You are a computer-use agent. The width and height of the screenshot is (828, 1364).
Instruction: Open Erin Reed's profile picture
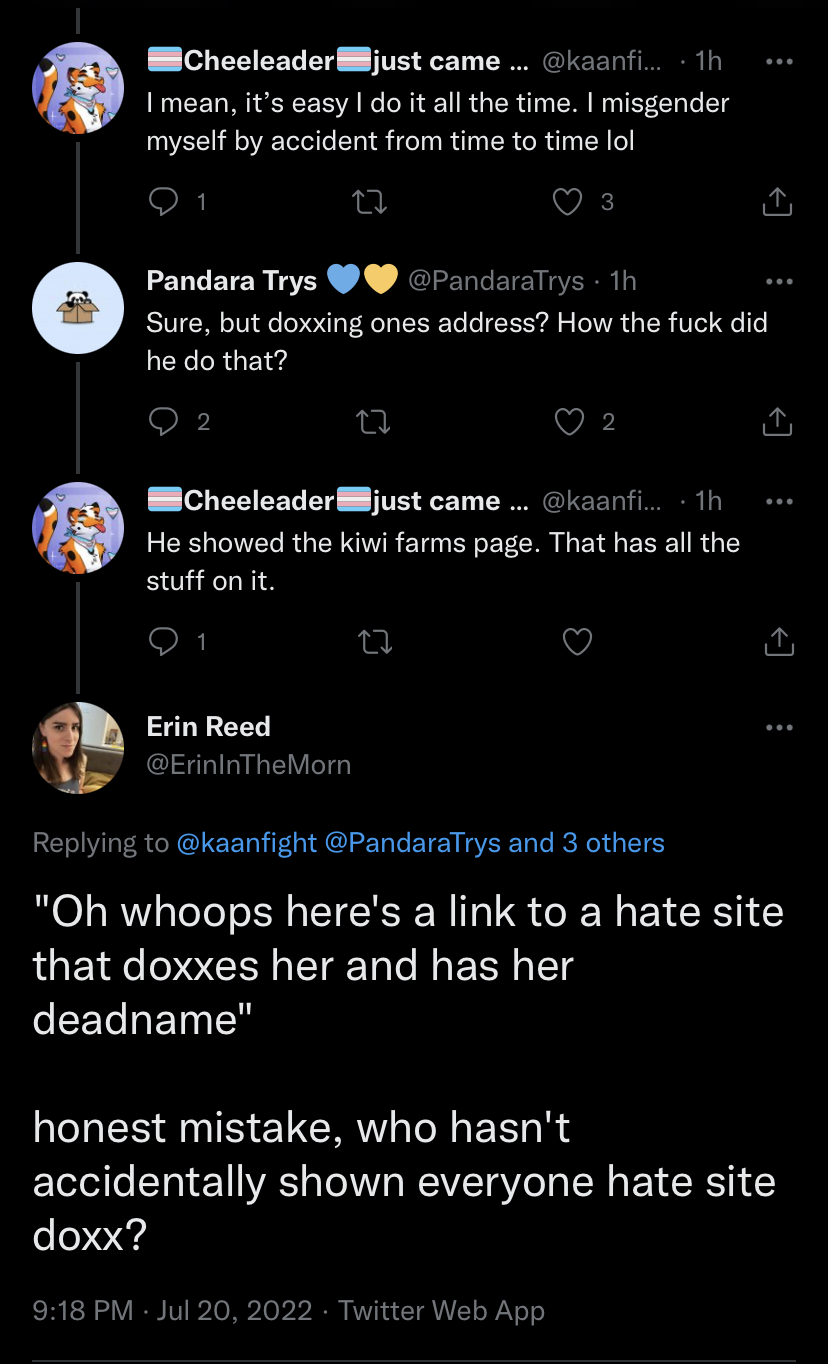point(77,747)
